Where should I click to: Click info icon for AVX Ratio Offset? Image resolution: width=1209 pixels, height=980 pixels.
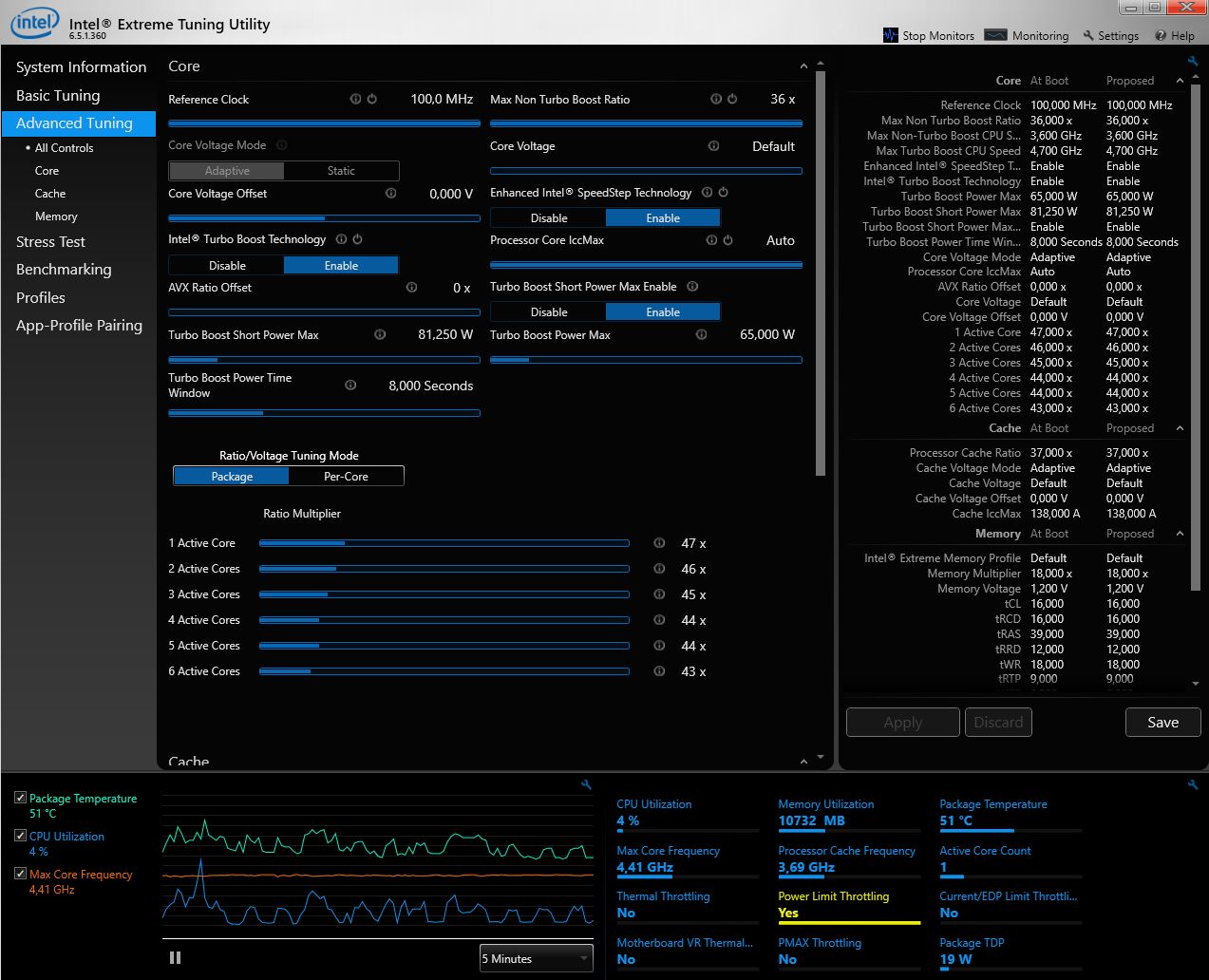point(411,287)
